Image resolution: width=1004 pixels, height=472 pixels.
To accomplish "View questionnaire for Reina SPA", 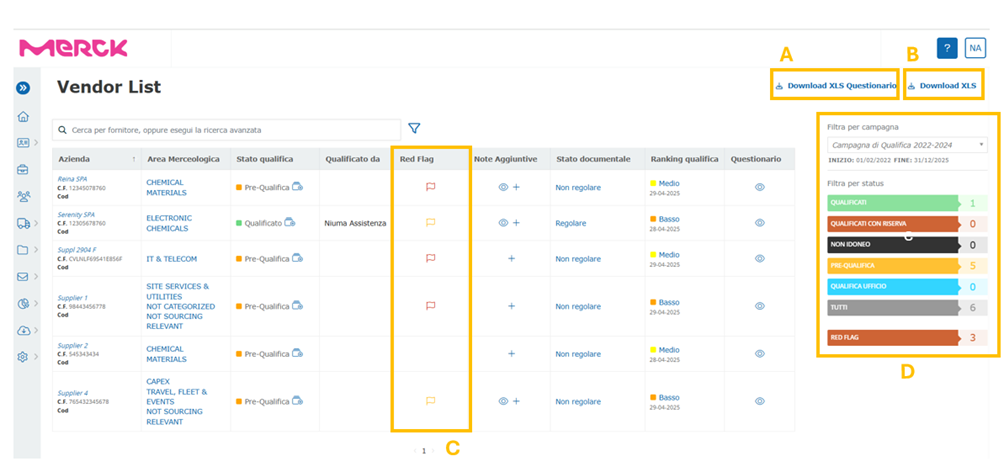I will 760,187.
